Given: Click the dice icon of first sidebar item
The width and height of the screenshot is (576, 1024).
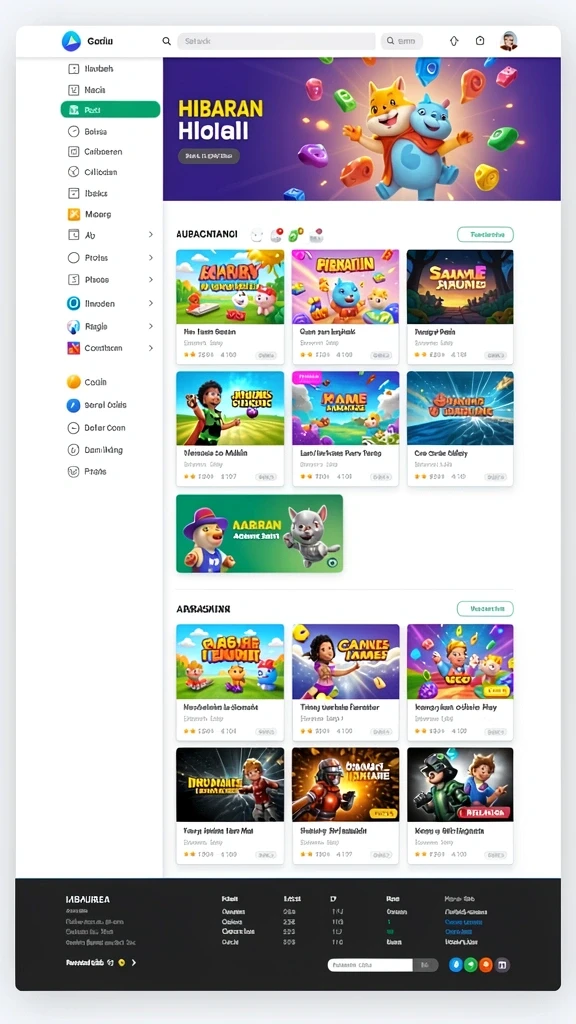Looking at the screenshot, I should pyautogui.click(x=73, y=69).
